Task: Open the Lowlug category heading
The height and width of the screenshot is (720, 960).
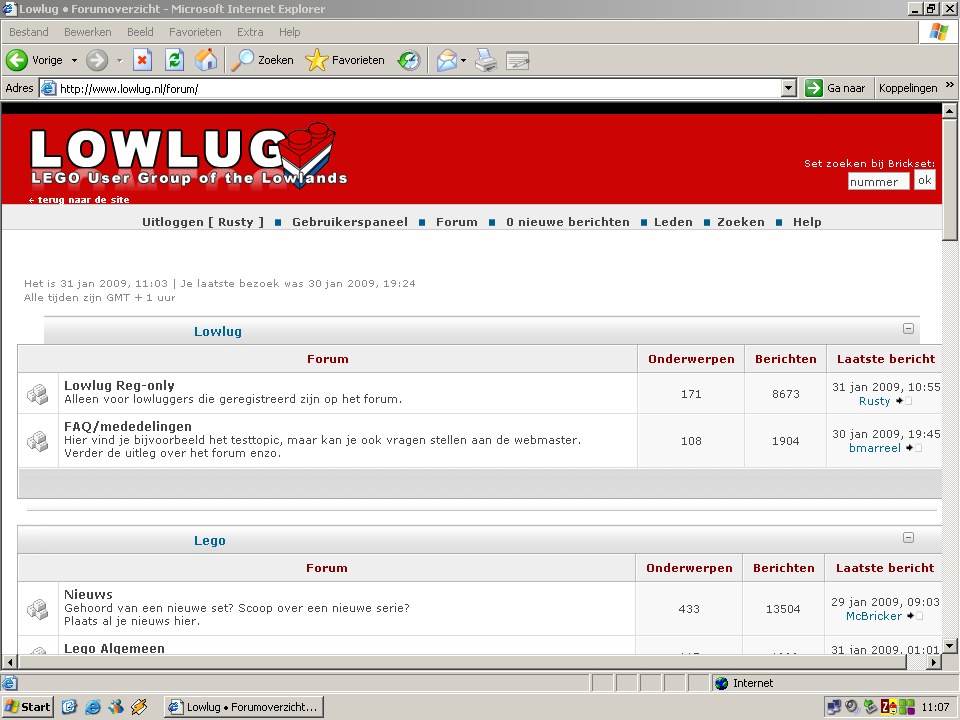Action: click(218, 331)
